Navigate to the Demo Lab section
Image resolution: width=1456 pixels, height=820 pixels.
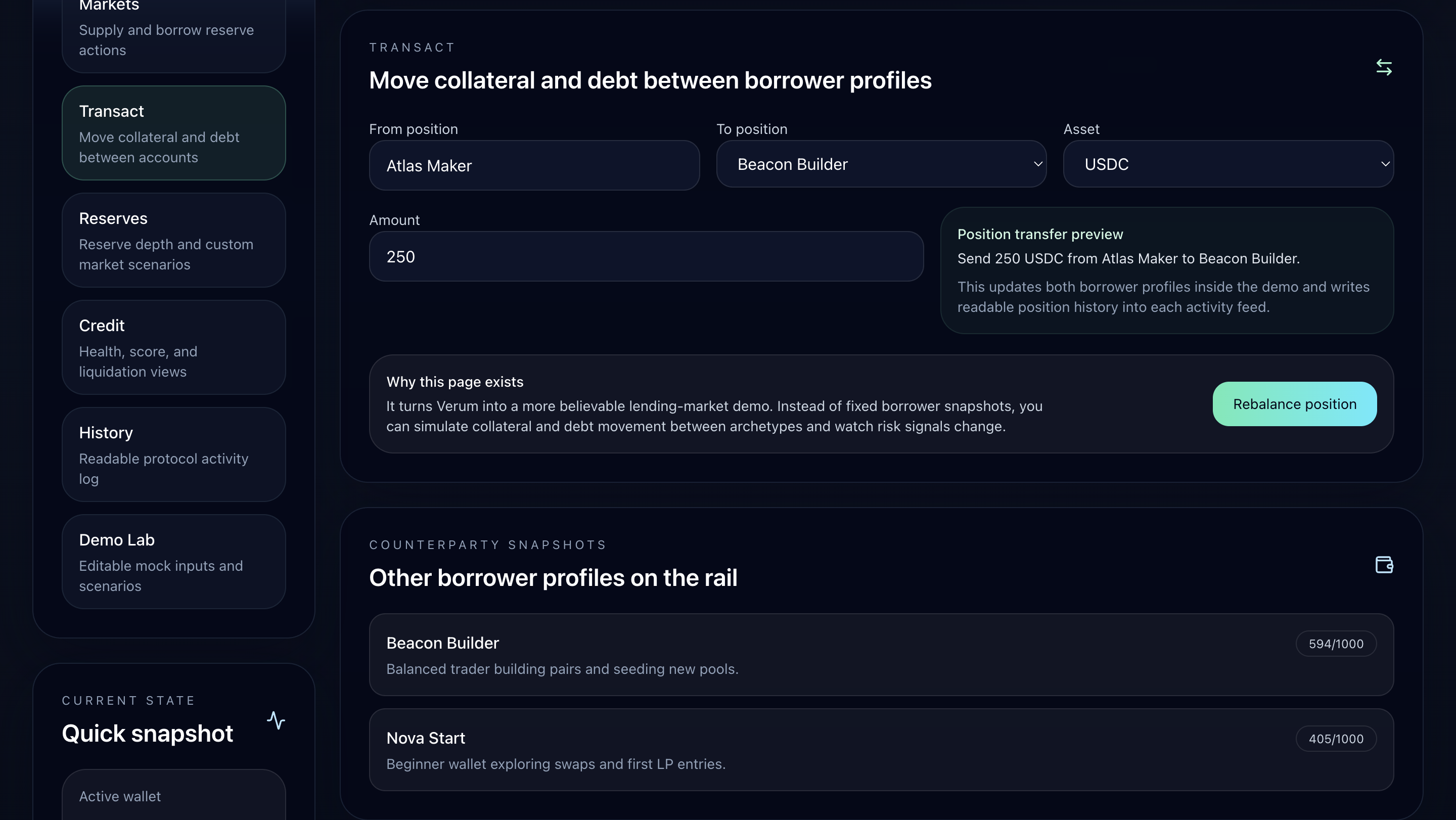tap(173, 562)
